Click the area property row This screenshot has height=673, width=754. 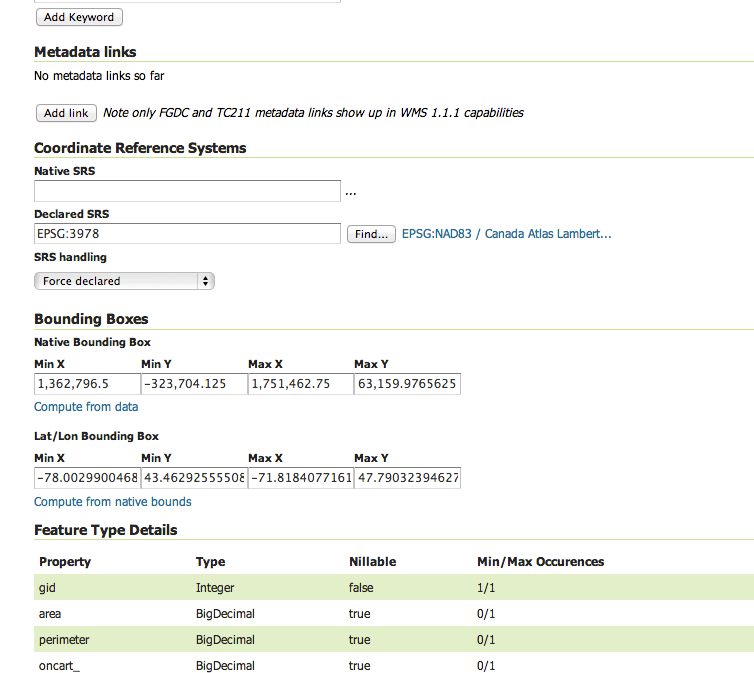click(394, 613)
